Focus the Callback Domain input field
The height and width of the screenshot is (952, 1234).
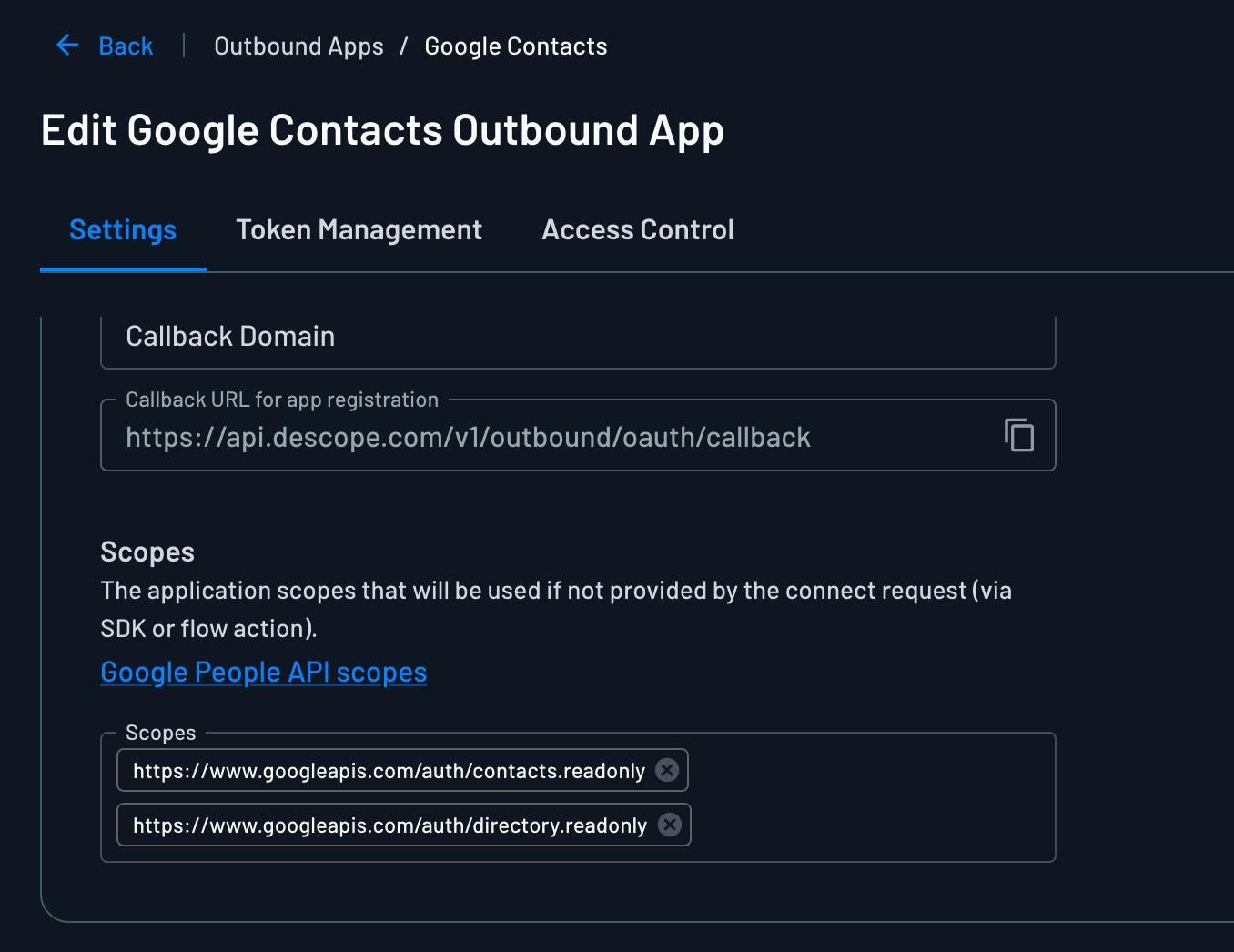577,338
